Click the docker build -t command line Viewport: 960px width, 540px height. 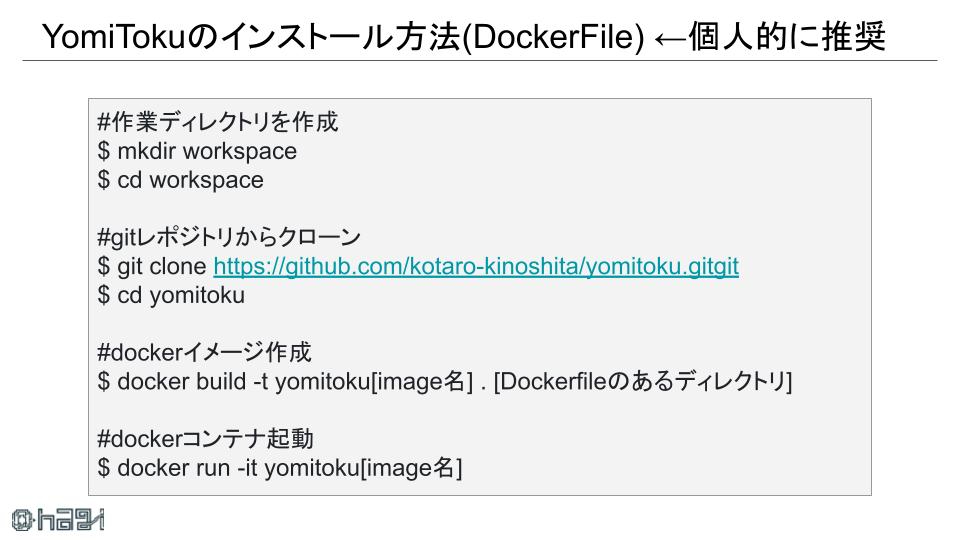tap(444, 381)
